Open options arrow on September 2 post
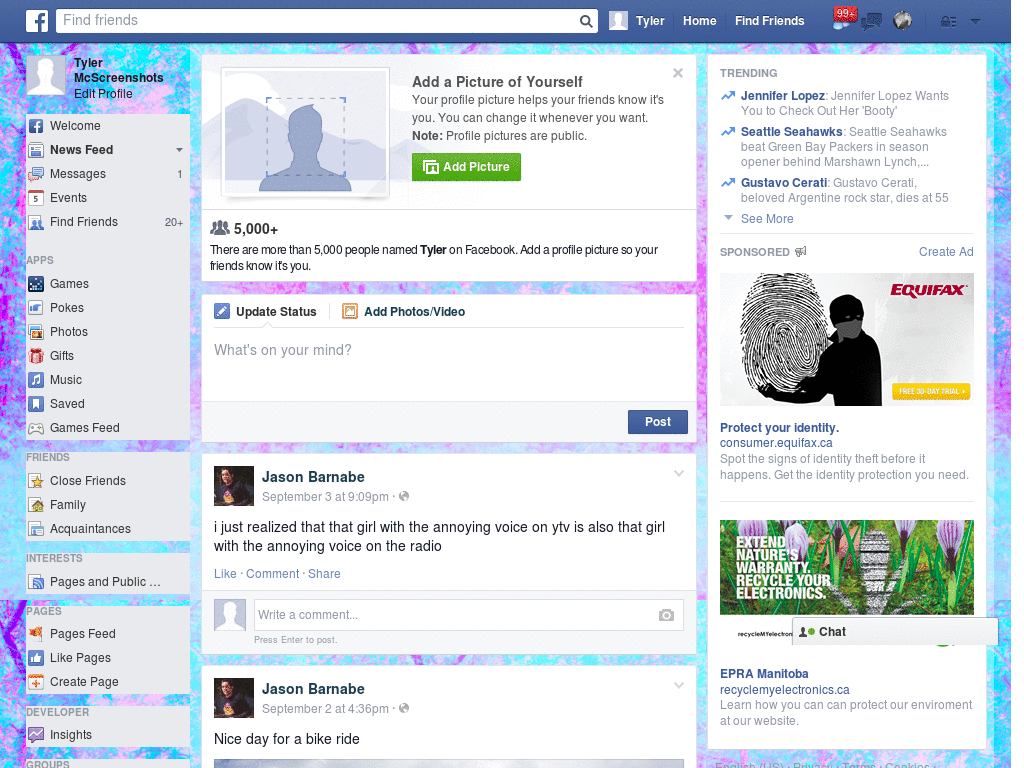Image resolution: width=1024 pixels, height=768 pixels. point(679,686)
